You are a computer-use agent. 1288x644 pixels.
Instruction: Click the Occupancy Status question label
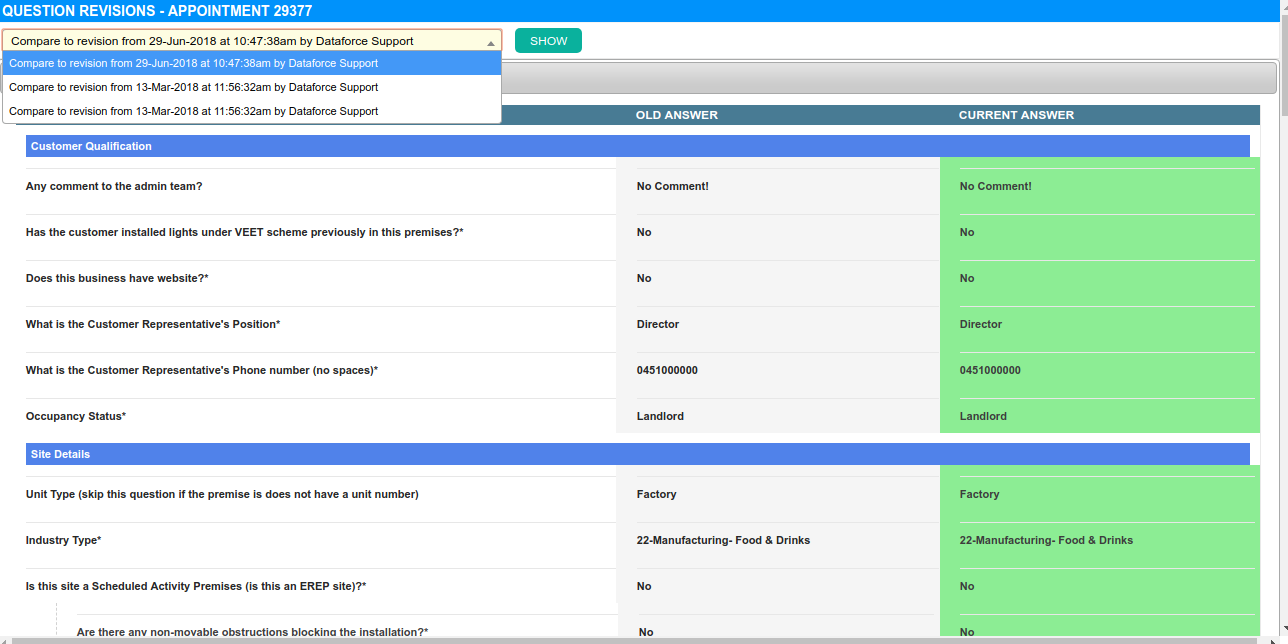(76, 416)
